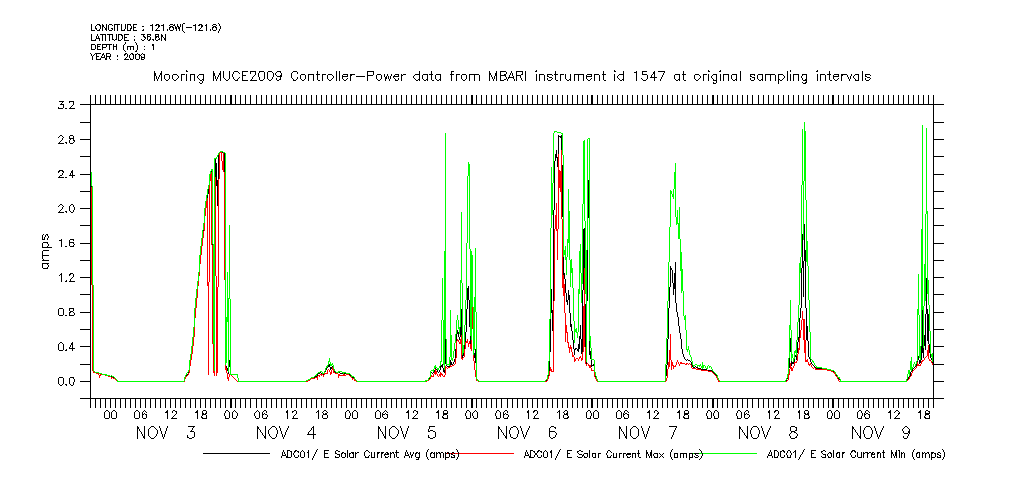Viewport: 1009px width, 504px height.
Task: Pick the NOV 6 date label
Action: click(x=527, y=433)
